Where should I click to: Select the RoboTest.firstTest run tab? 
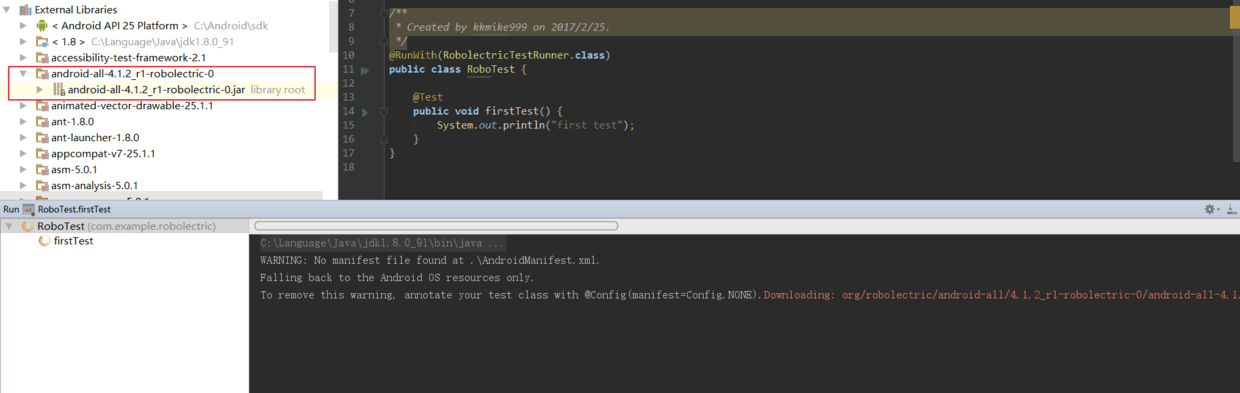(67, 210)
